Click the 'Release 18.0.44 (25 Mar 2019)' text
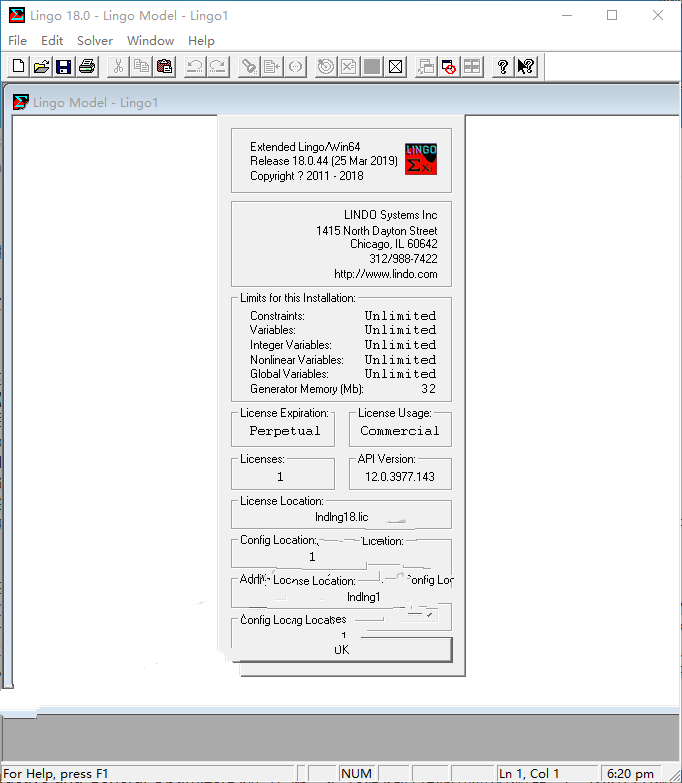This screenshot has height=783, width=682. (324, 161)
